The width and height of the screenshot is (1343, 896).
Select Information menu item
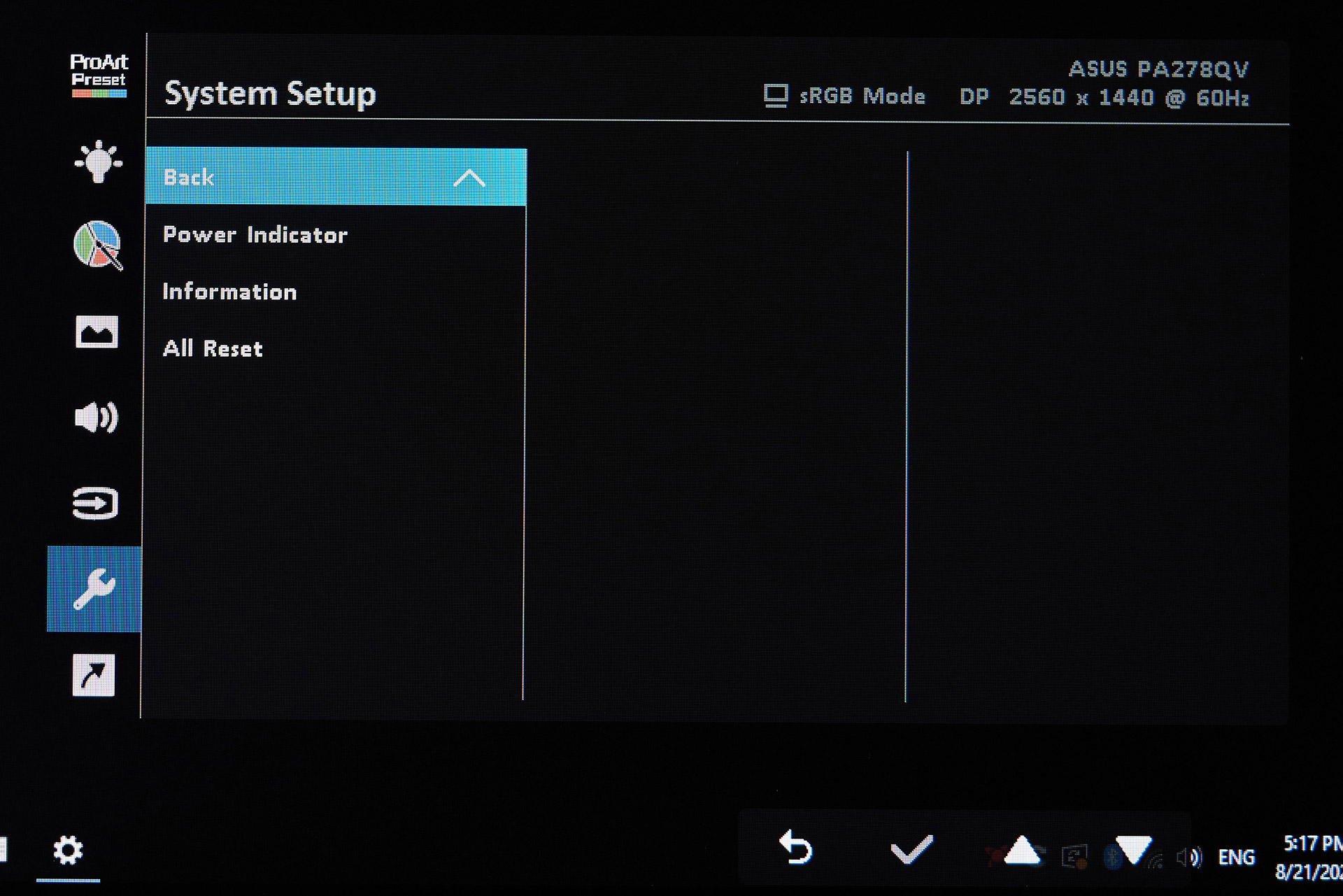[230, 291]
